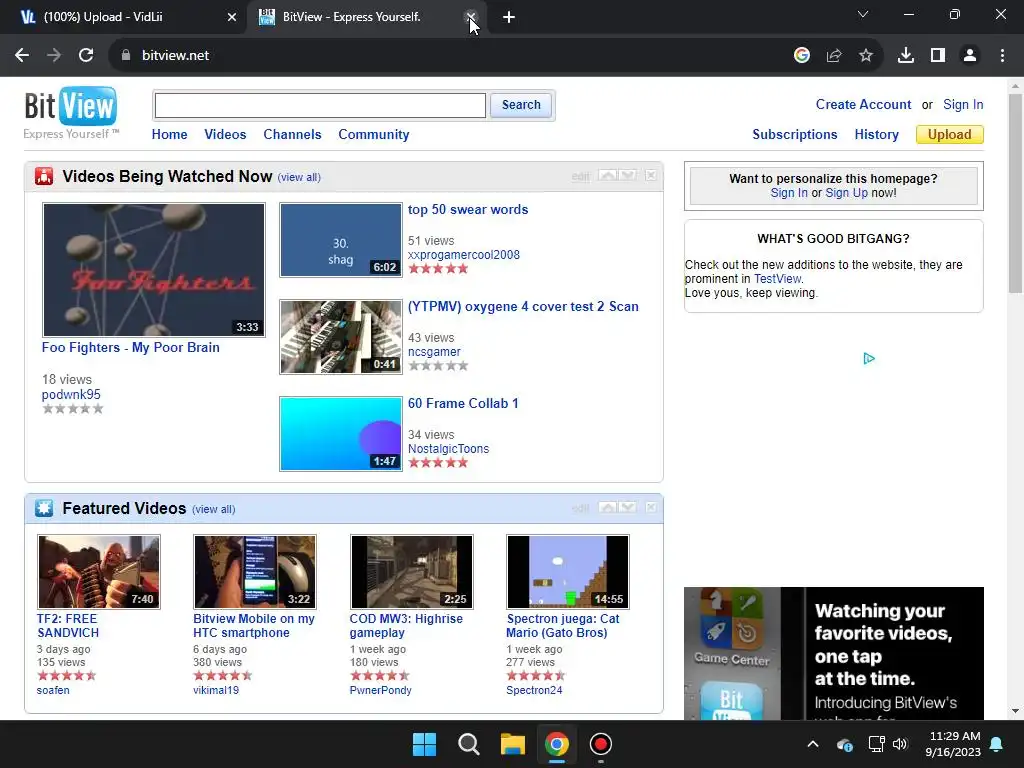Click Chrome icon in taskbar
Viewport: 1024px width, 768px height.
tap(556, 744)
